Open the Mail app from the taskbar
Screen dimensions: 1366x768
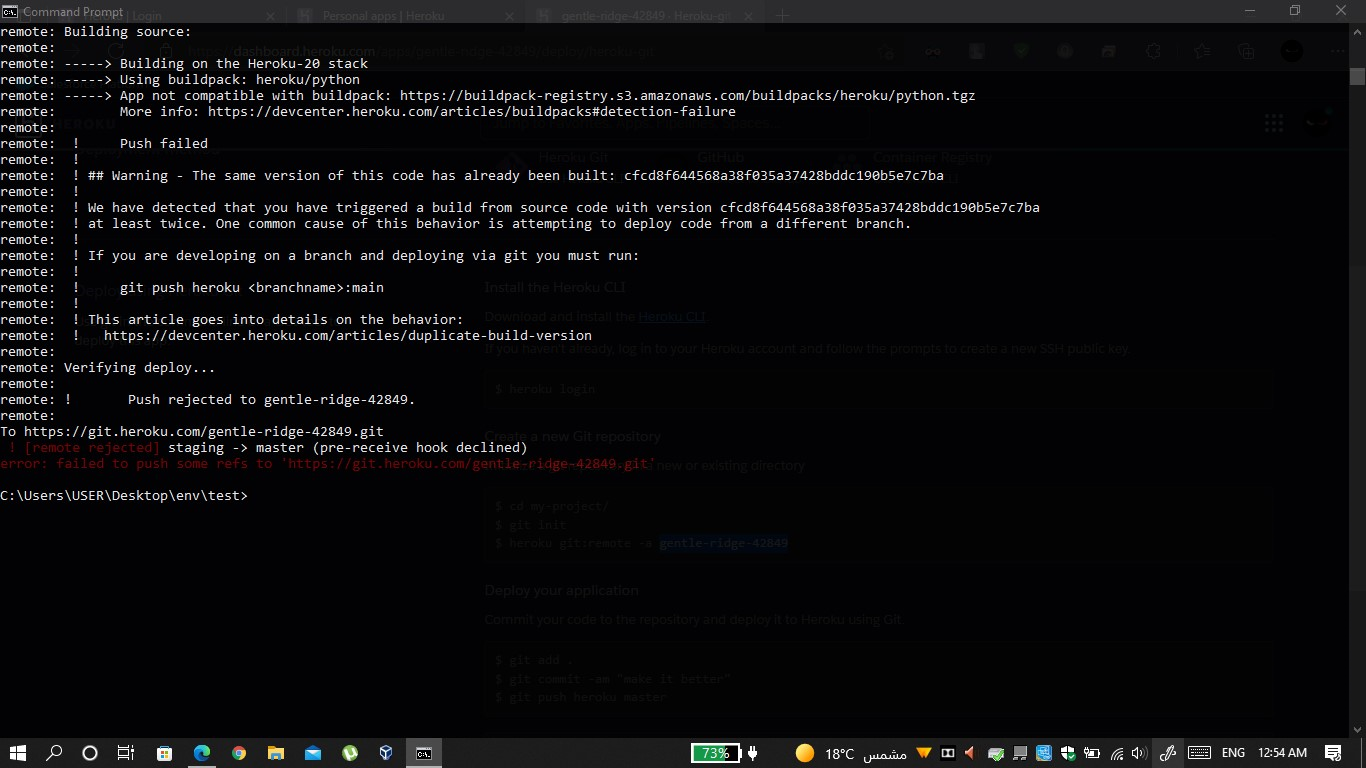point(313,753)
